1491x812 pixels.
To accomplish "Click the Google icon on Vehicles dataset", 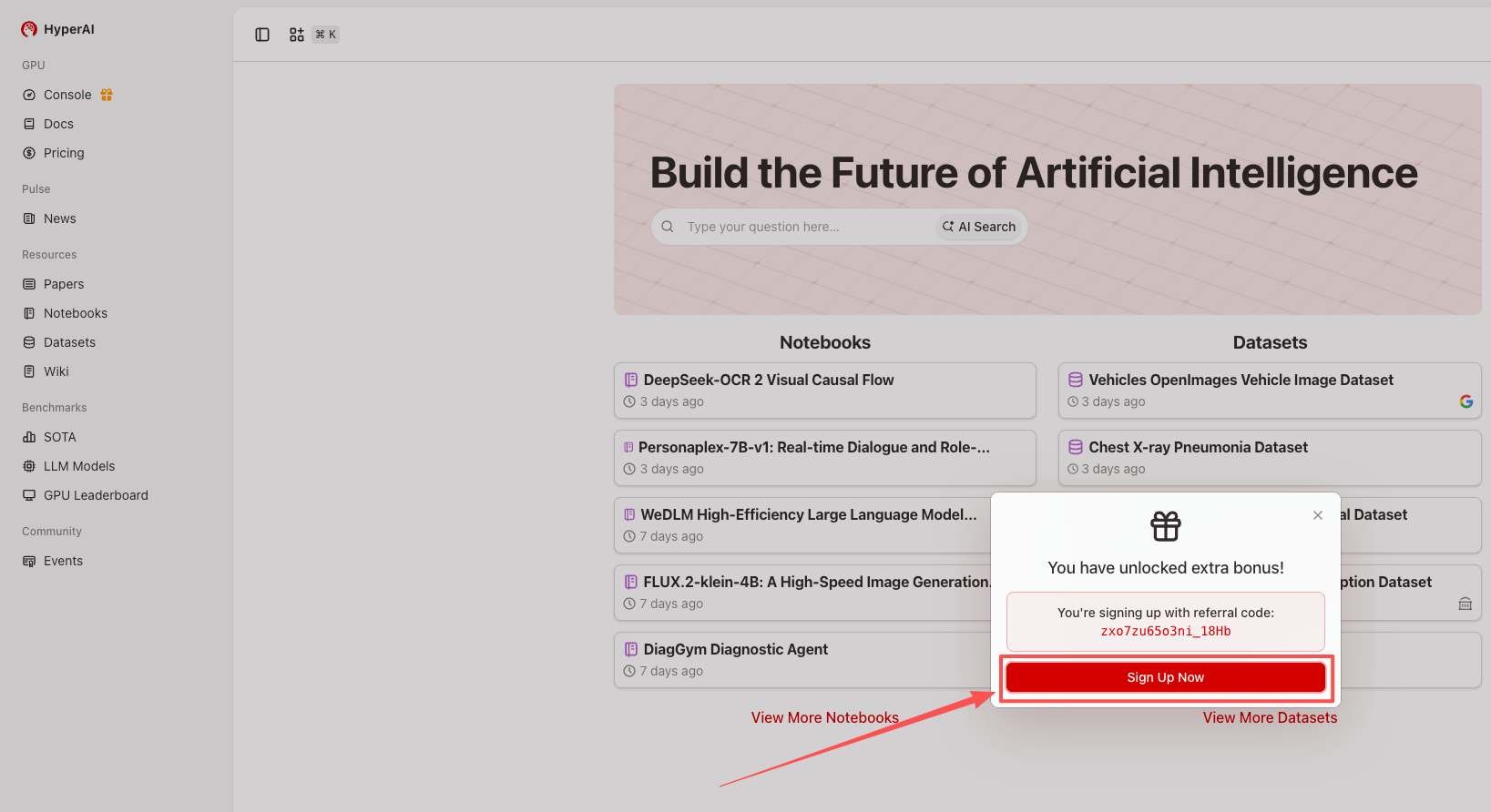I will point(1466,401).
